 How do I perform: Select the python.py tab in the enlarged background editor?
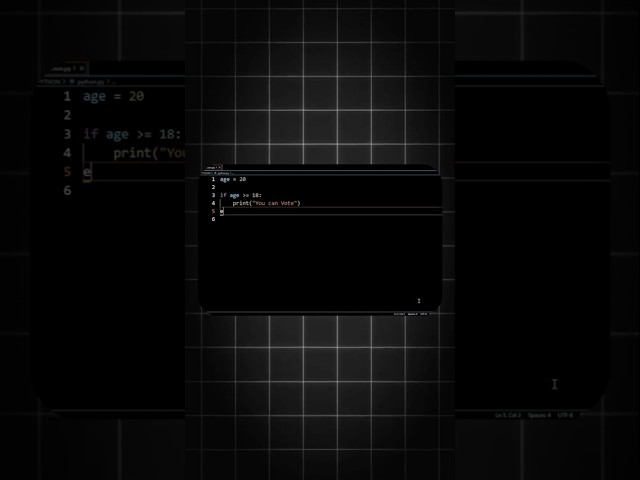(65, 68)
